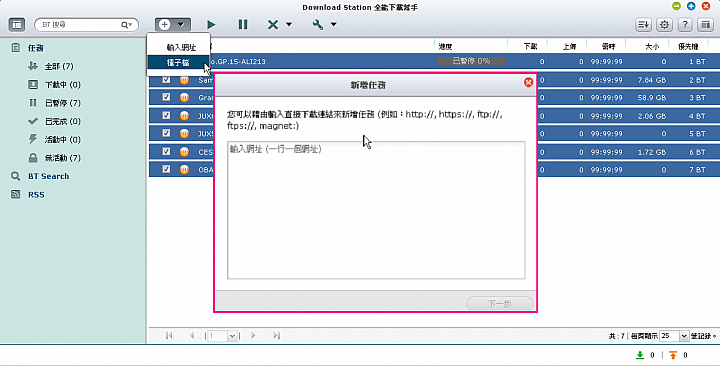The image size is (720, 366).
Task: Toggle checkbox for the 7 BT task row
Action: coord(166,169)
